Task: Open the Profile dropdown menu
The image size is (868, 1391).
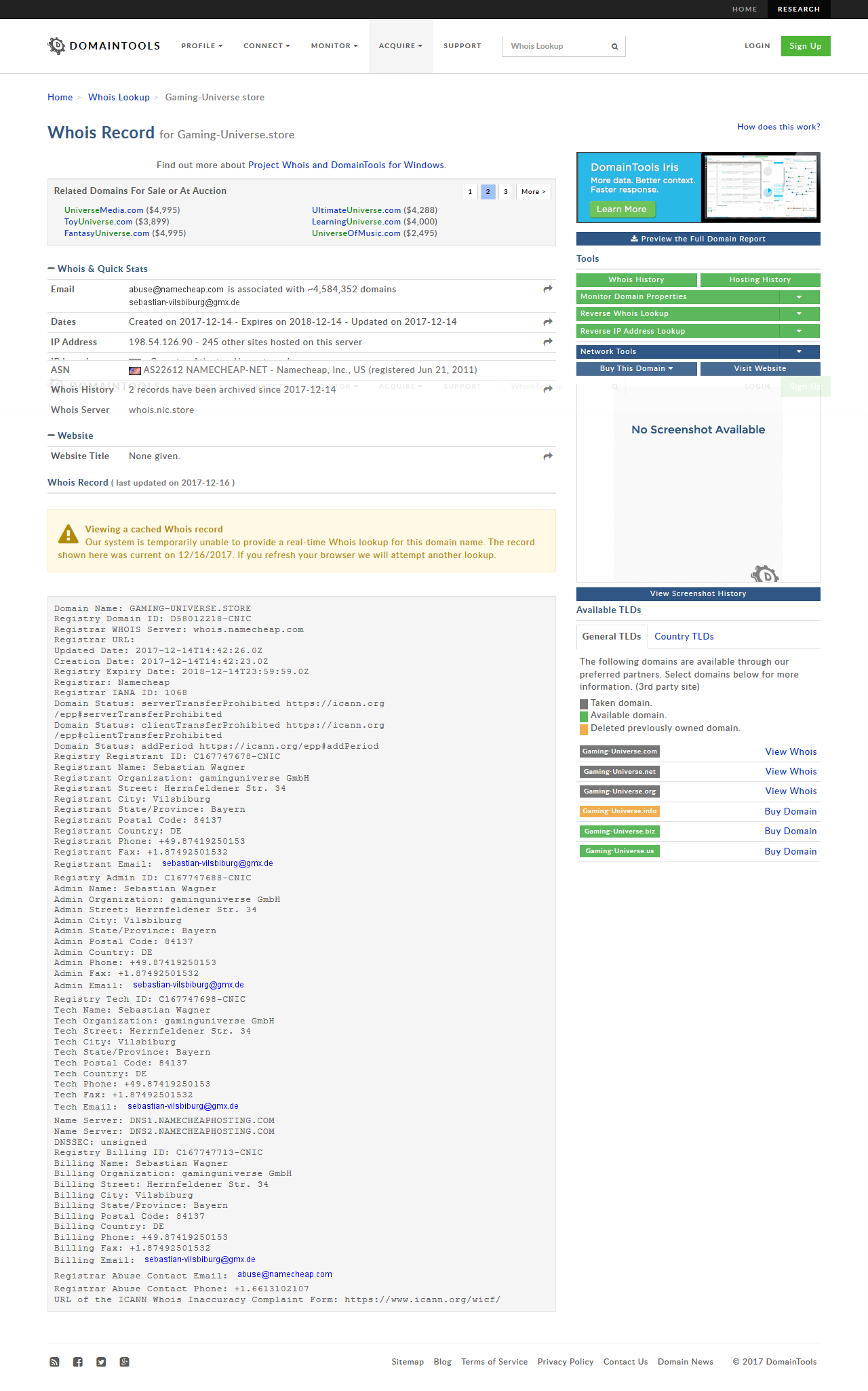Action: pyautogui.click(x=202, y=46)
